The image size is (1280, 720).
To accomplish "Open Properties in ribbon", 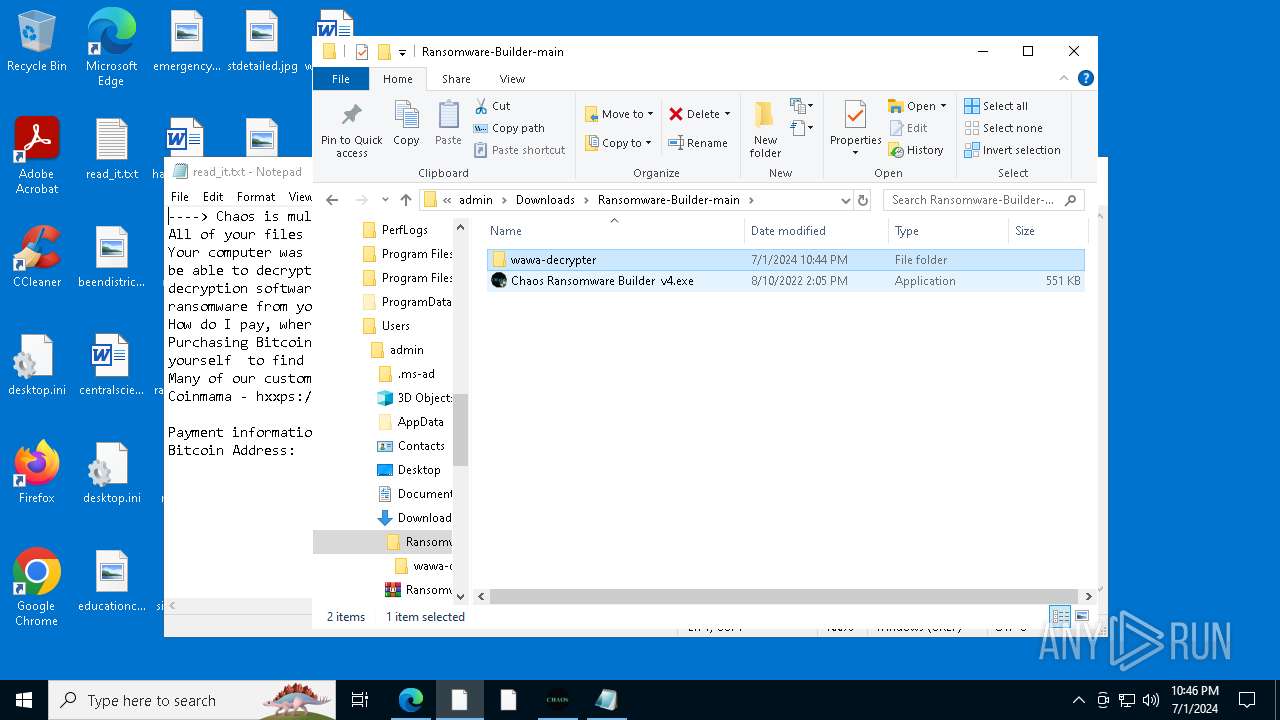I will pos(855,128).
